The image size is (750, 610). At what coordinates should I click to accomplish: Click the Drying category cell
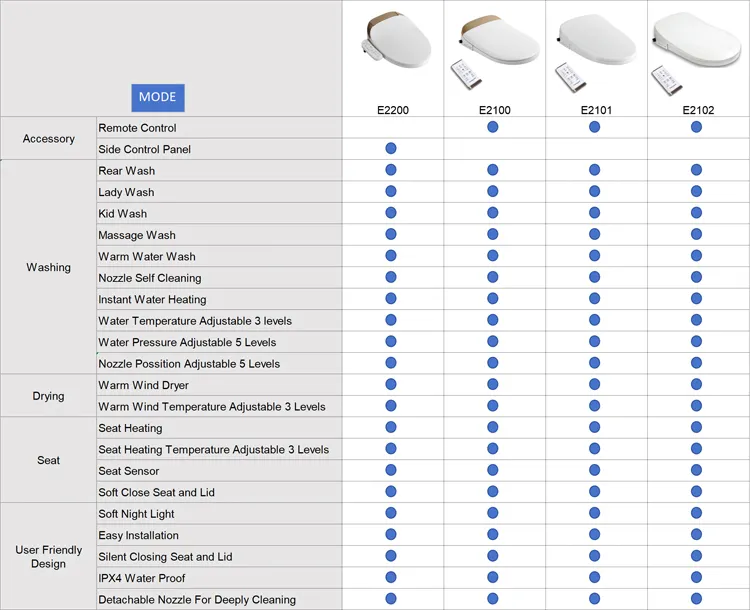[x=48, y=396]
